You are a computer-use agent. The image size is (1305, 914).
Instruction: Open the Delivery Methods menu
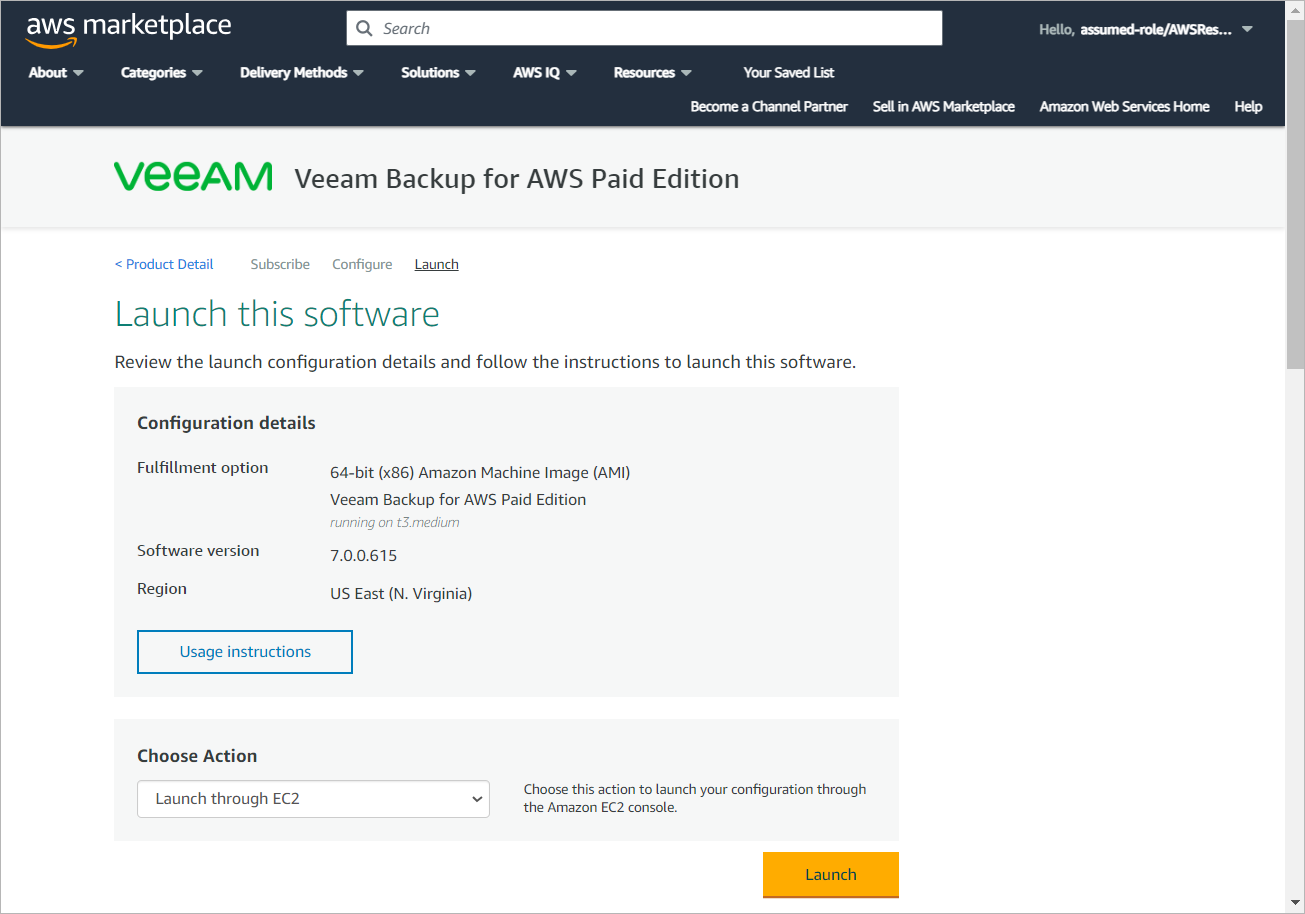302,73
